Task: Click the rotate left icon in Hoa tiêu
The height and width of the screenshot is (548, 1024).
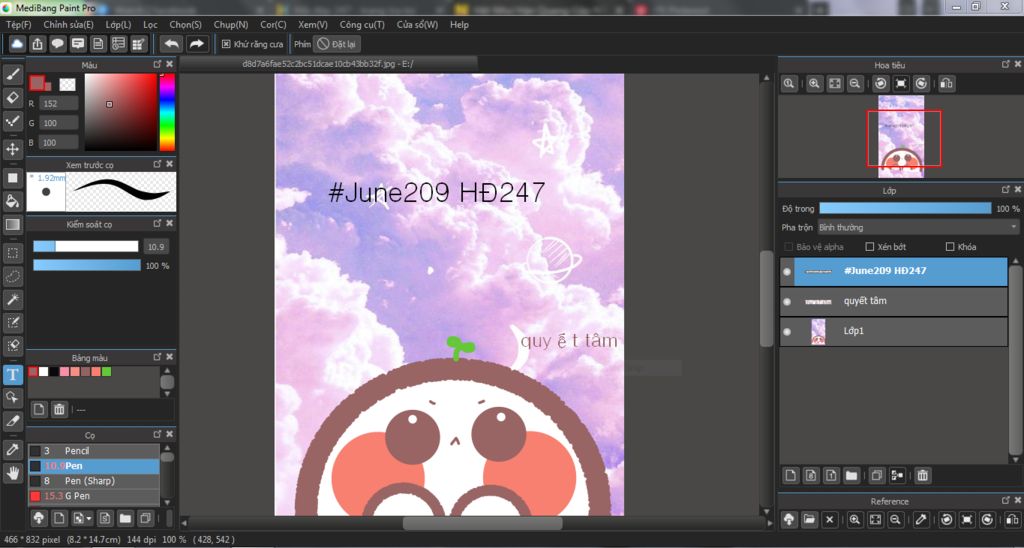Action: [880, 84]
